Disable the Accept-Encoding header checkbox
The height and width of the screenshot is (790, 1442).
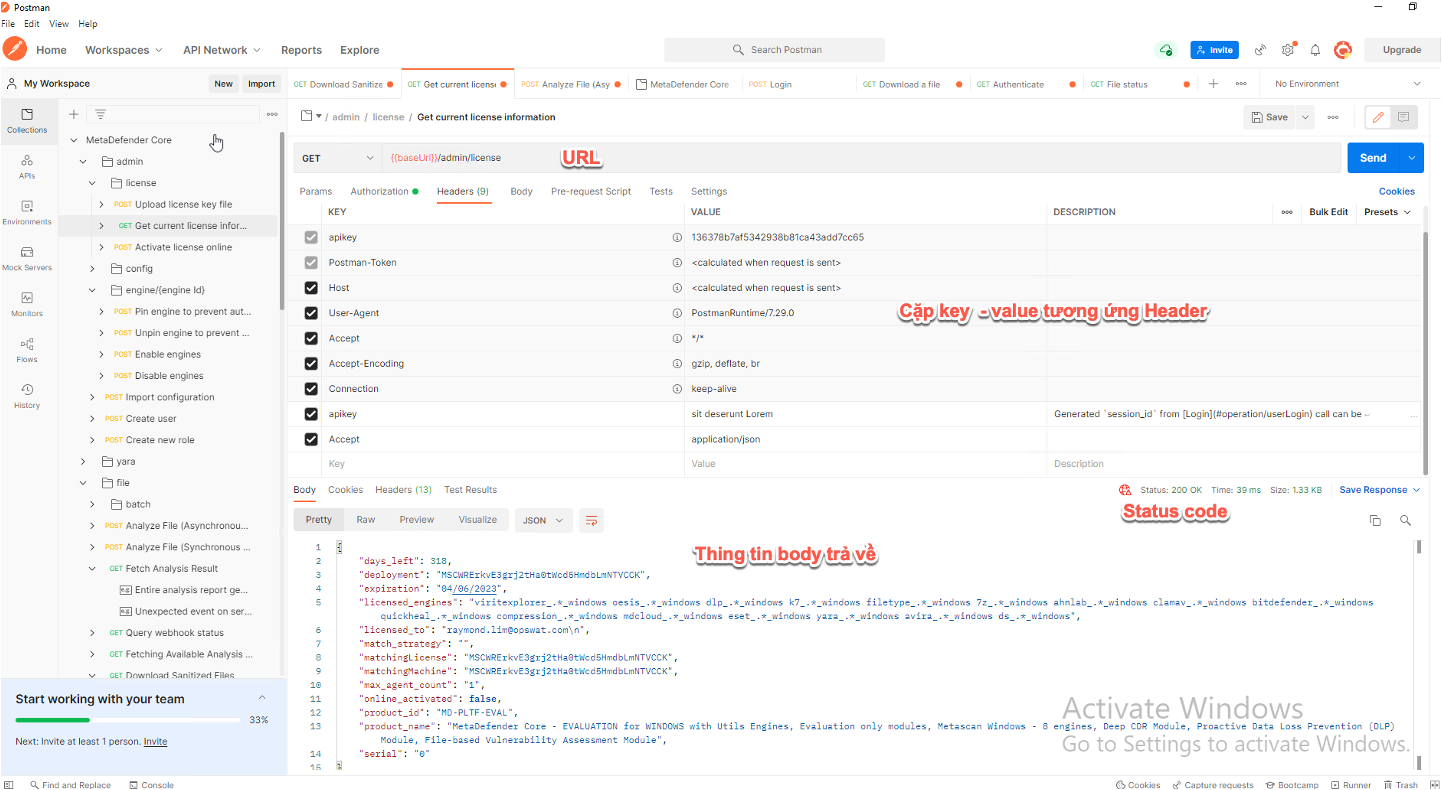click(x=312, y=363)
